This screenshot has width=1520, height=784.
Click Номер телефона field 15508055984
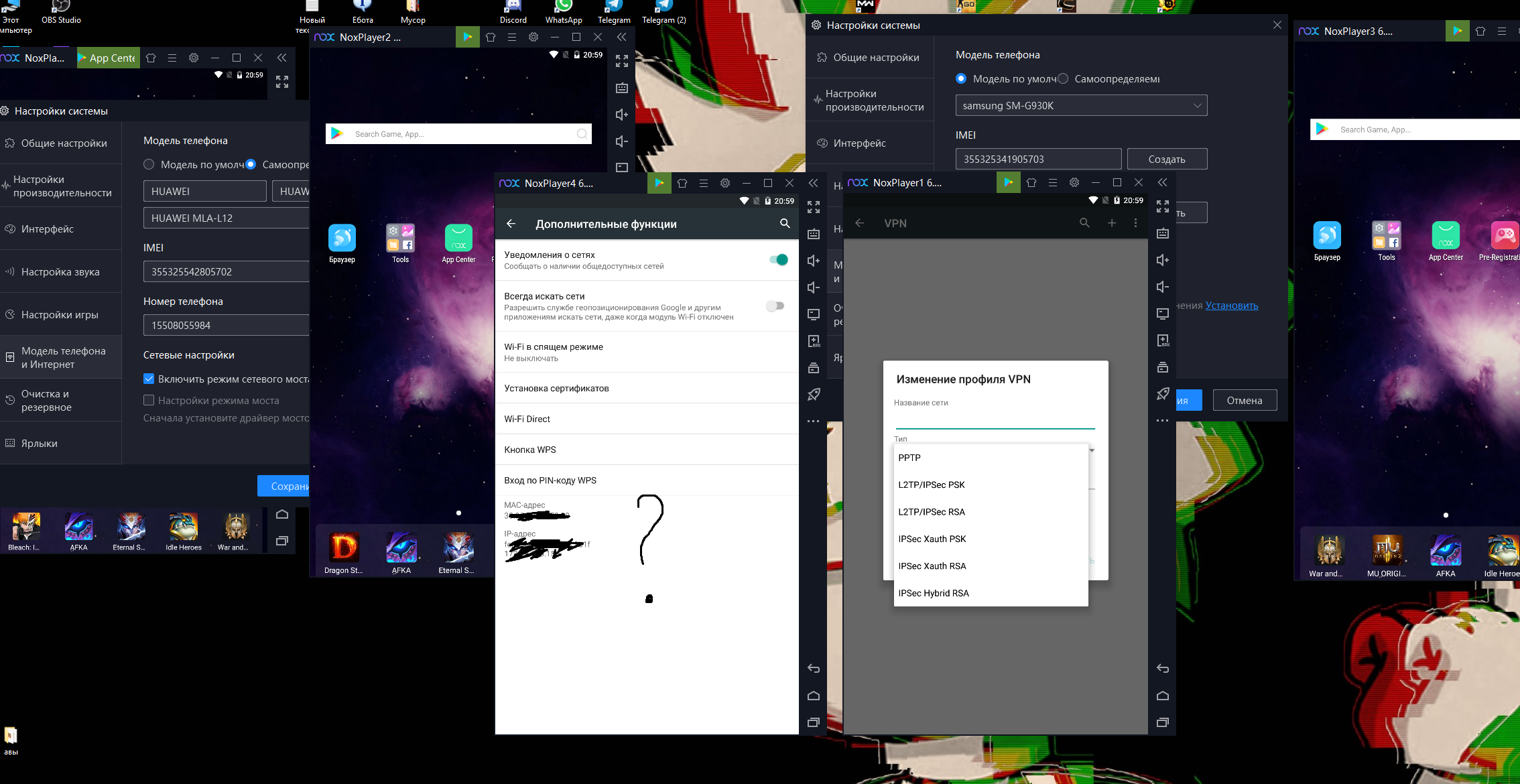click(x=227, y=325)
